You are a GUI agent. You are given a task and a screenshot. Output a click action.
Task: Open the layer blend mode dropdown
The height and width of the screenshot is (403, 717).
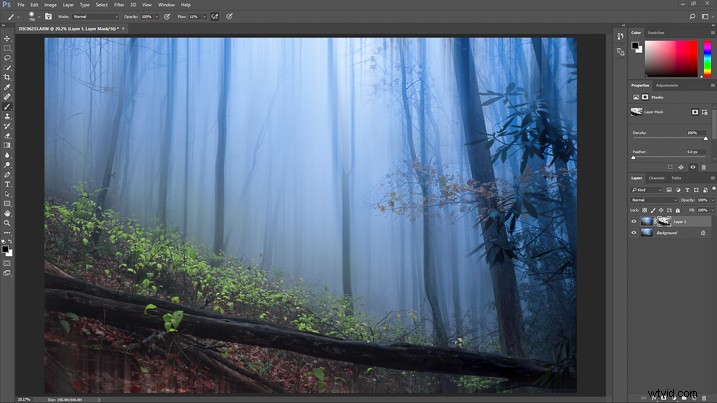[x=653, y=200]
